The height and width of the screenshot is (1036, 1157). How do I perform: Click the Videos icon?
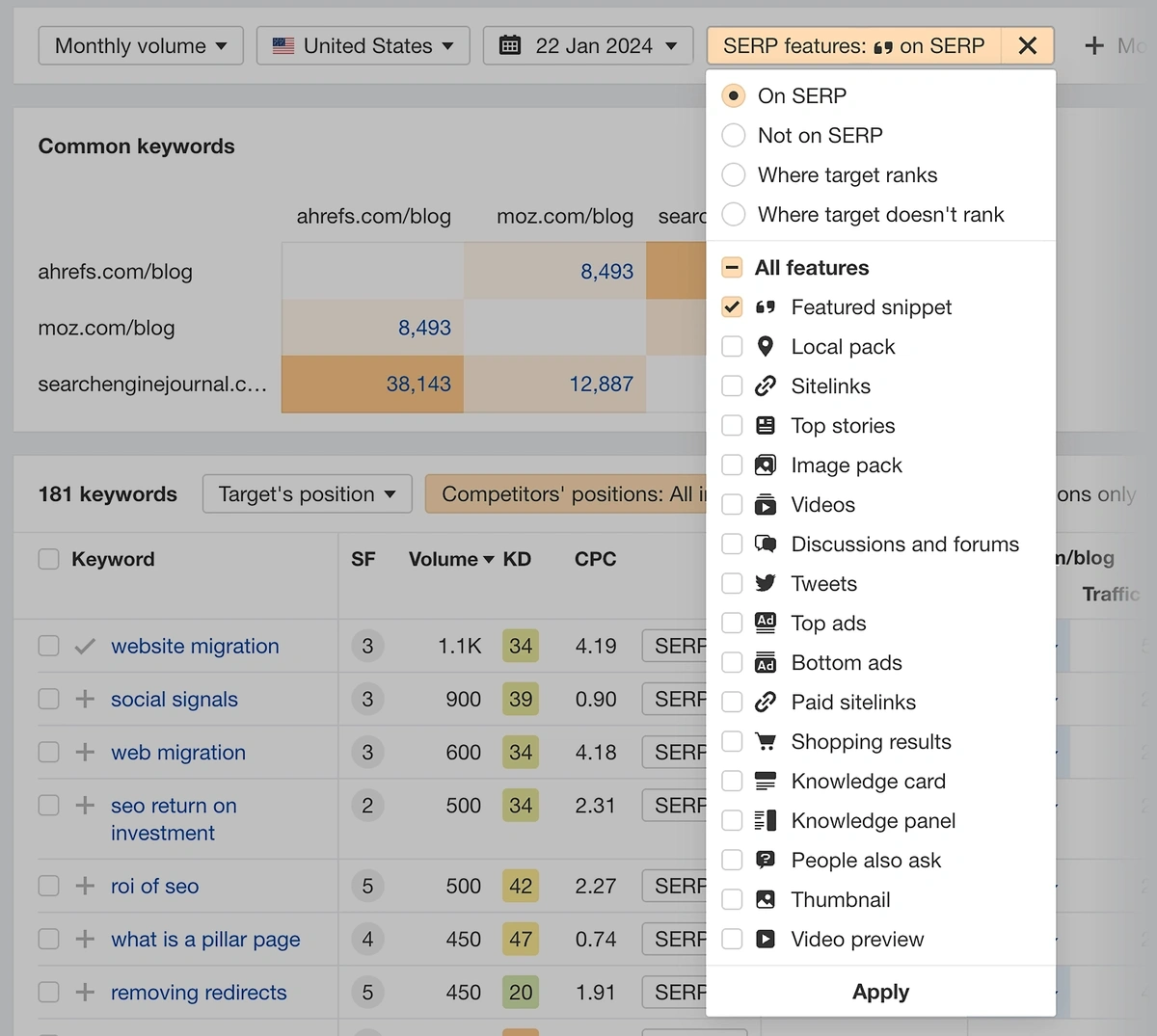click(x=766, y=505)
